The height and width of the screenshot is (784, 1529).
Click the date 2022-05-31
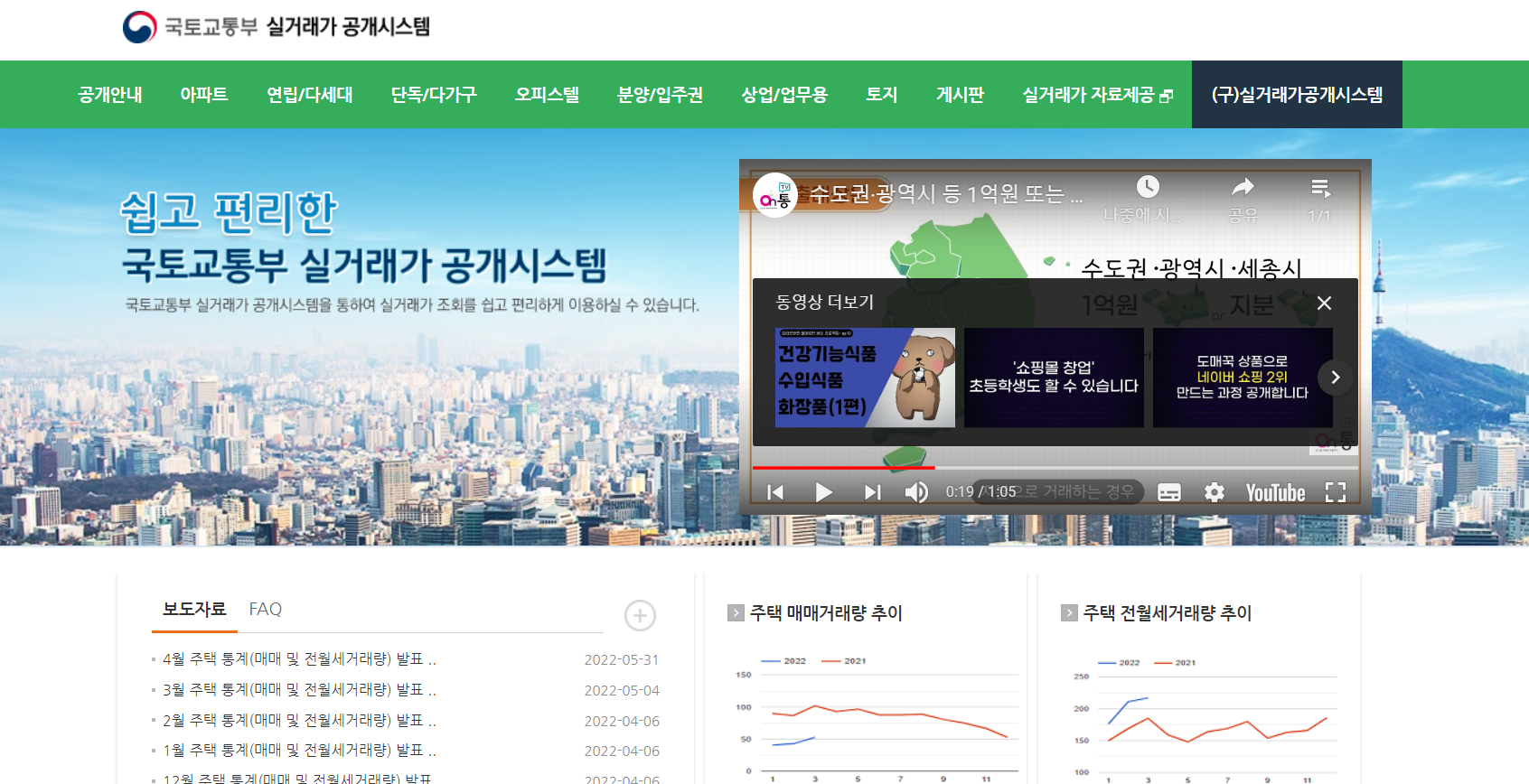tap(622, 660)
